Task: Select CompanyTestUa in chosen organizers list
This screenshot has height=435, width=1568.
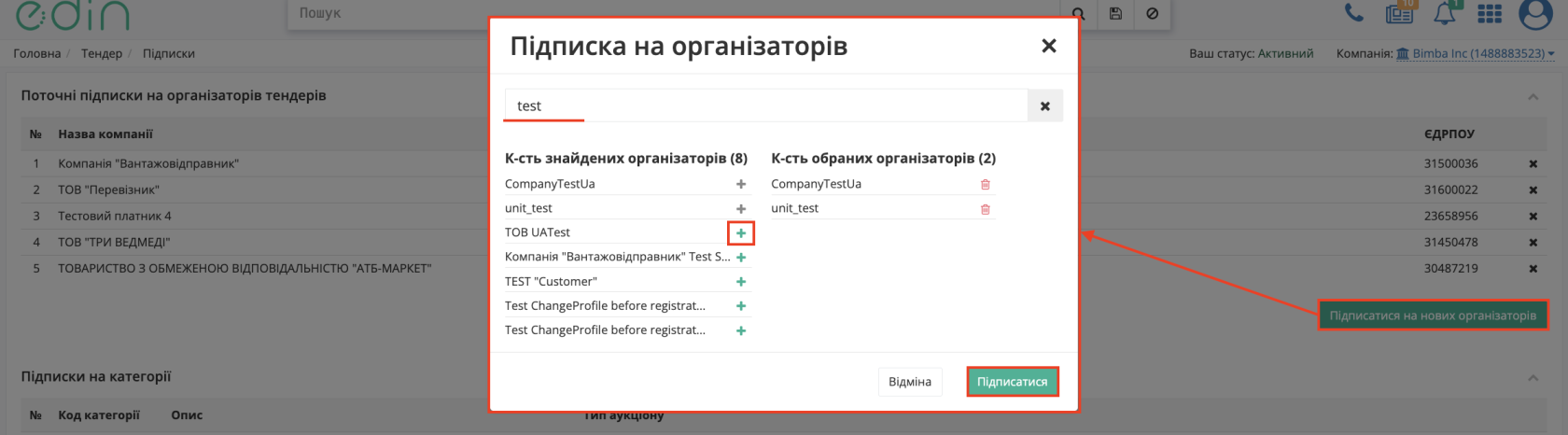Action: pyautogui.click(x=817, y=184)
